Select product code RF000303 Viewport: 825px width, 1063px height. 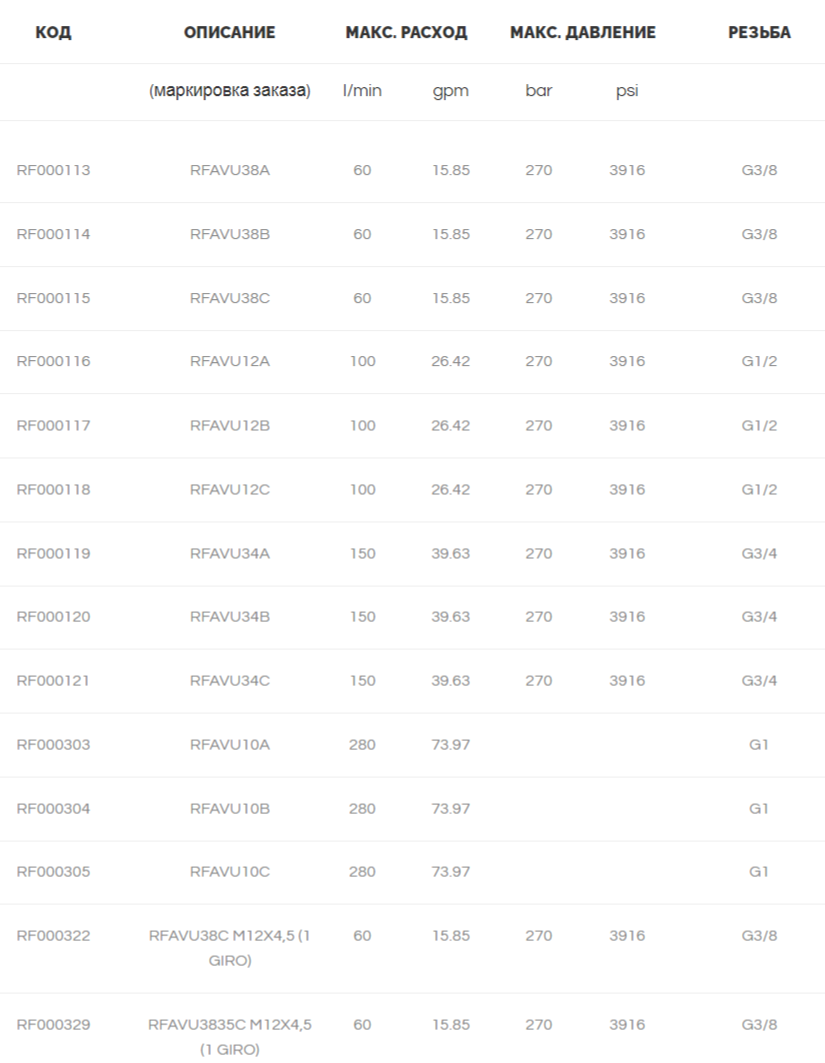54,745
